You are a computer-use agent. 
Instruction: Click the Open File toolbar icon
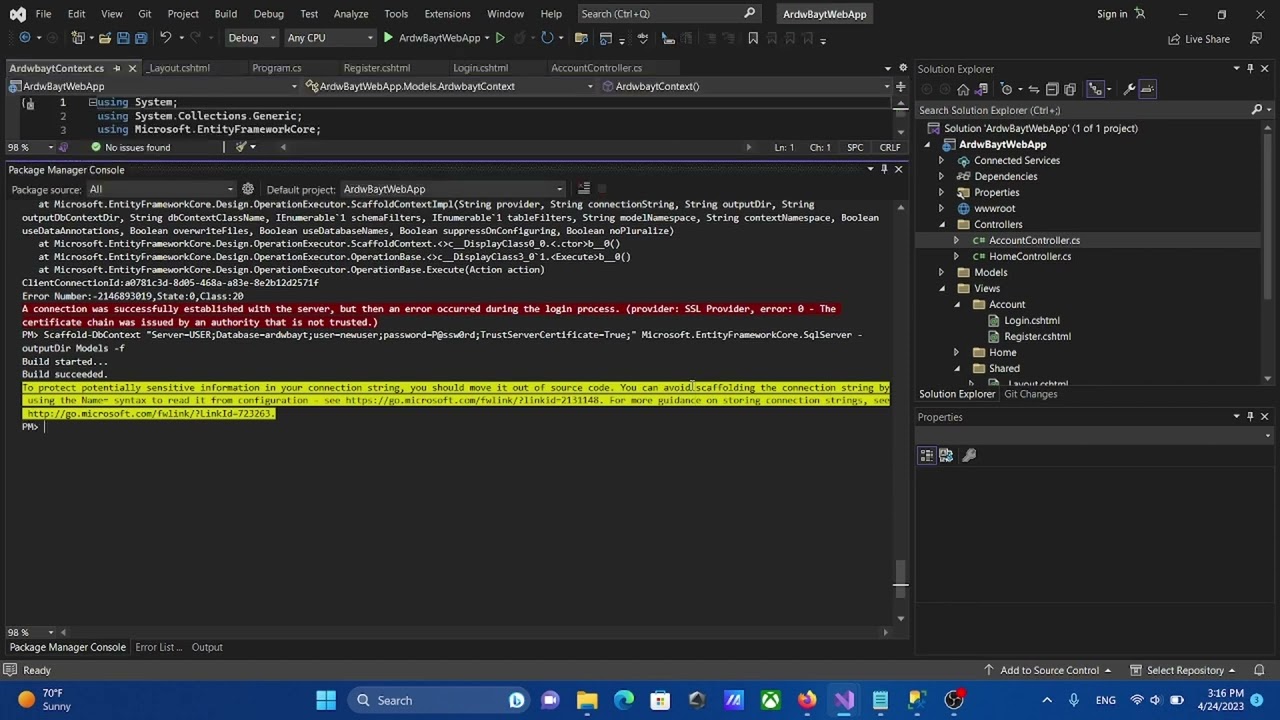104,38
